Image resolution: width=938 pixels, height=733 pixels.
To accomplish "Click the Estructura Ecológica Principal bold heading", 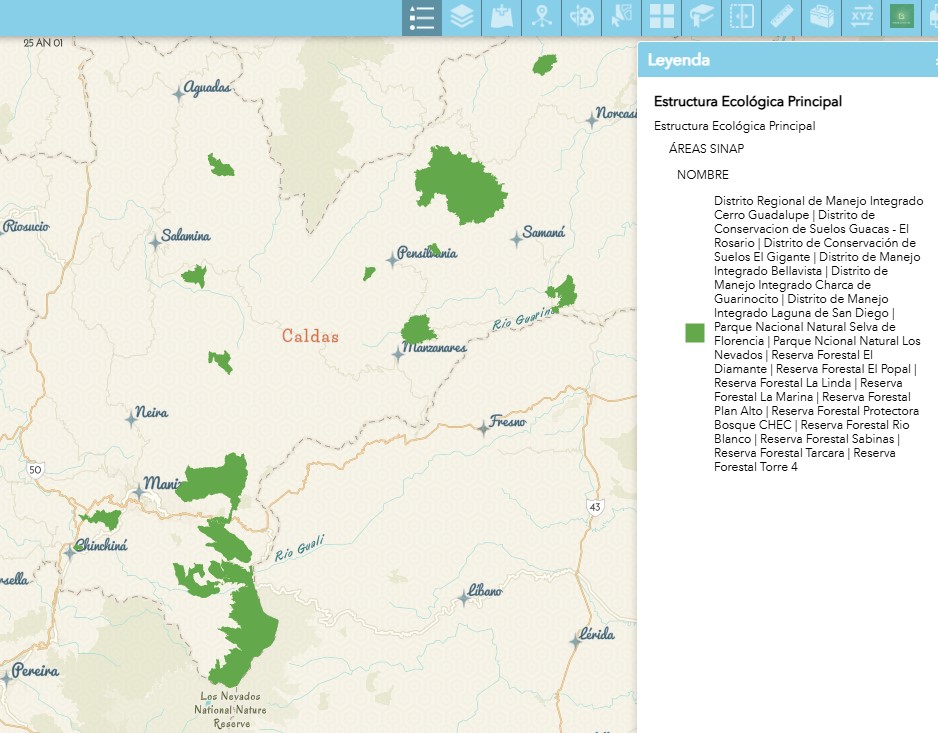I will tap(747, 101).
